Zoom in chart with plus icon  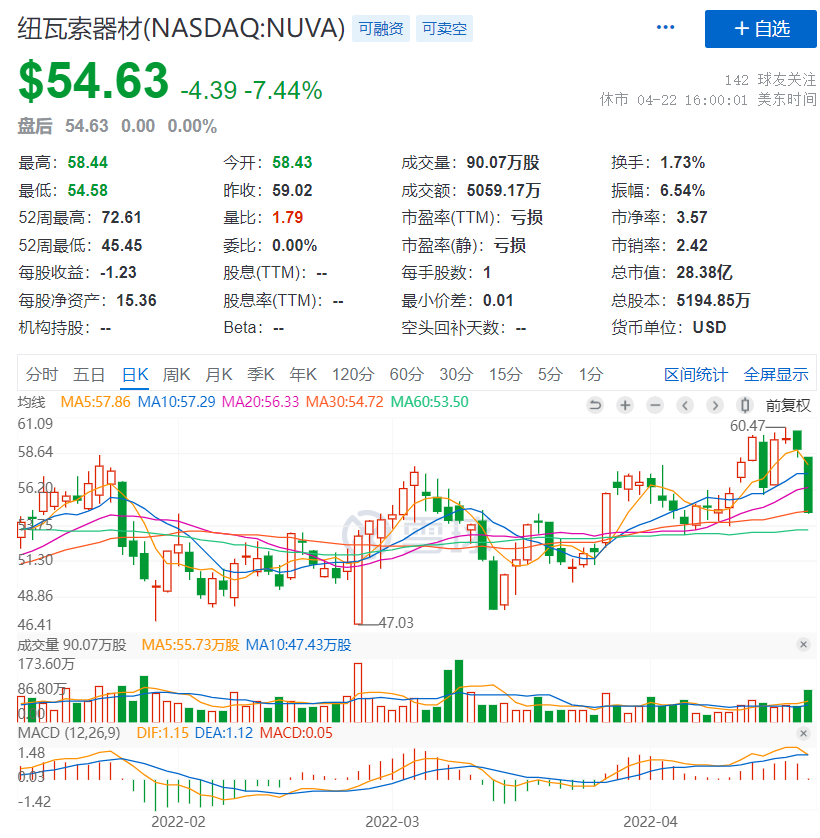tap(625, 406)
